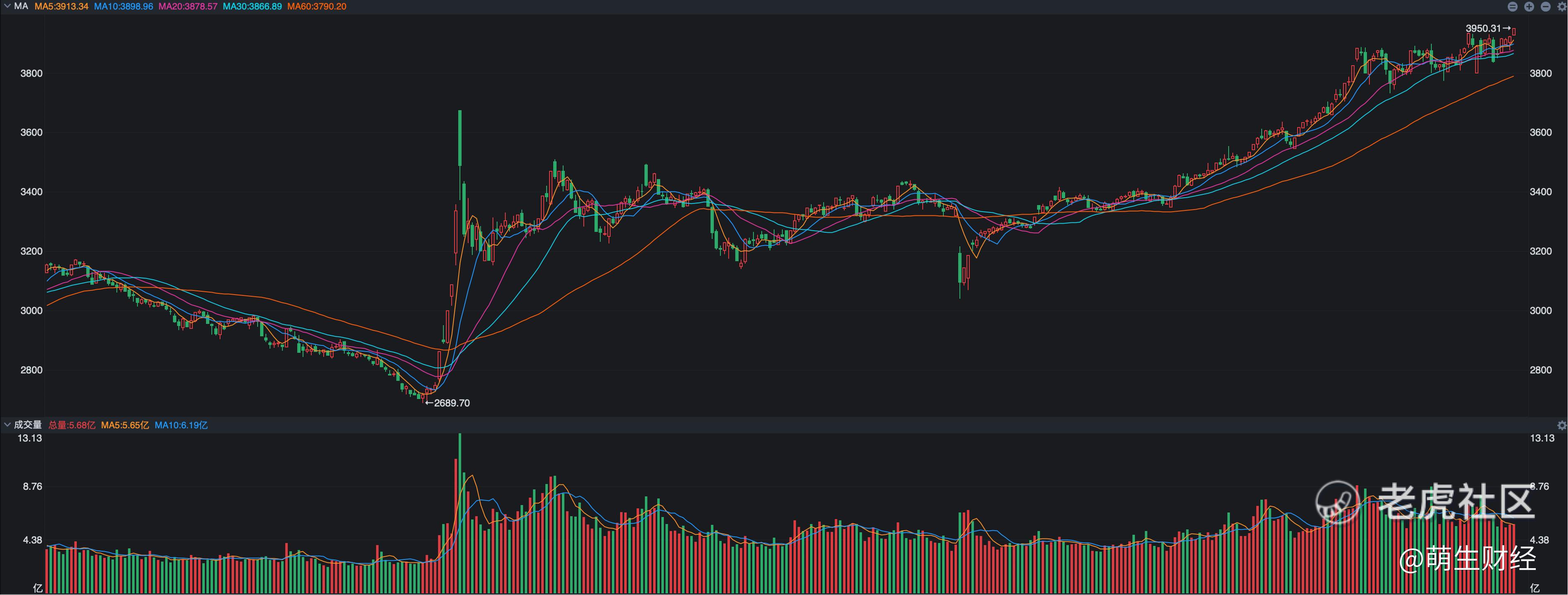Open MA indicator settings gear
The image size is (1568, 595).
(1562, 7)
